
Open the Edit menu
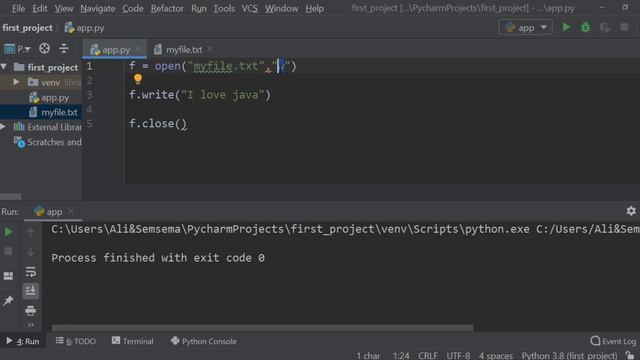(40, 8)
